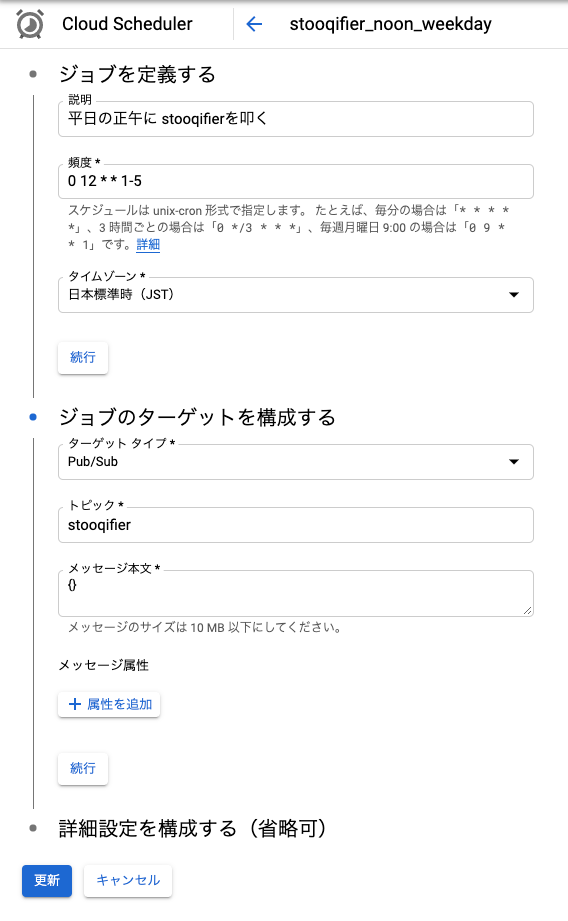Click the 頻度 cron schedule input field
568x921 pixels.
coord(295,181)
